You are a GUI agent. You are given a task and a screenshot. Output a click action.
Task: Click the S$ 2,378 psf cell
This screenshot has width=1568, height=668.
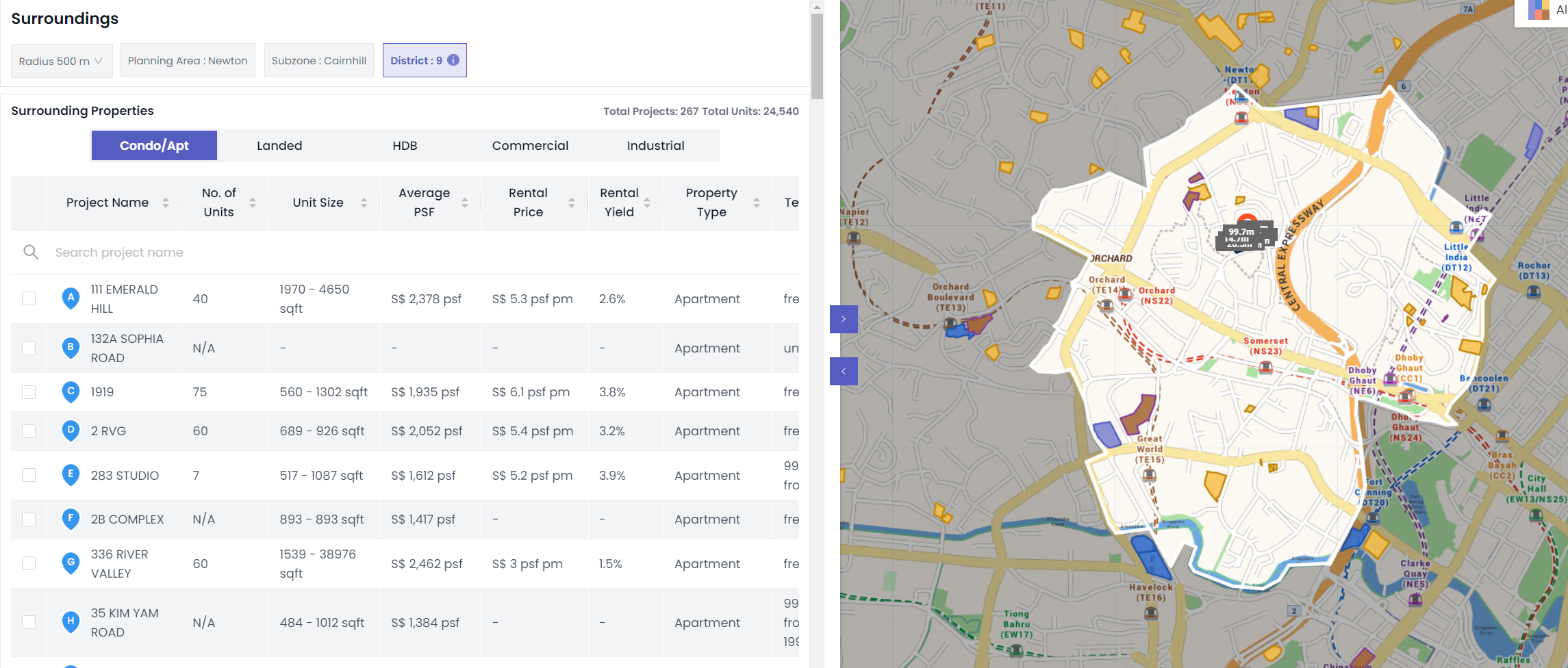[426, 298]
